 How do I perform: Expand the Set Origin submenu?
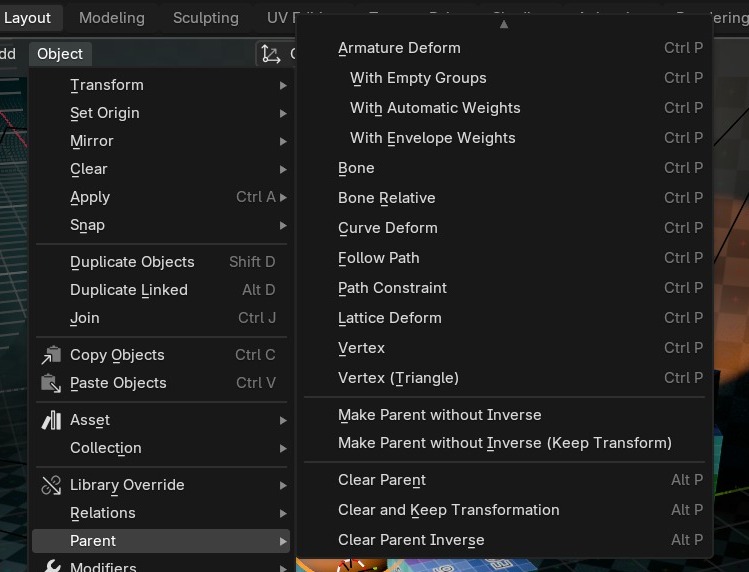161,113
